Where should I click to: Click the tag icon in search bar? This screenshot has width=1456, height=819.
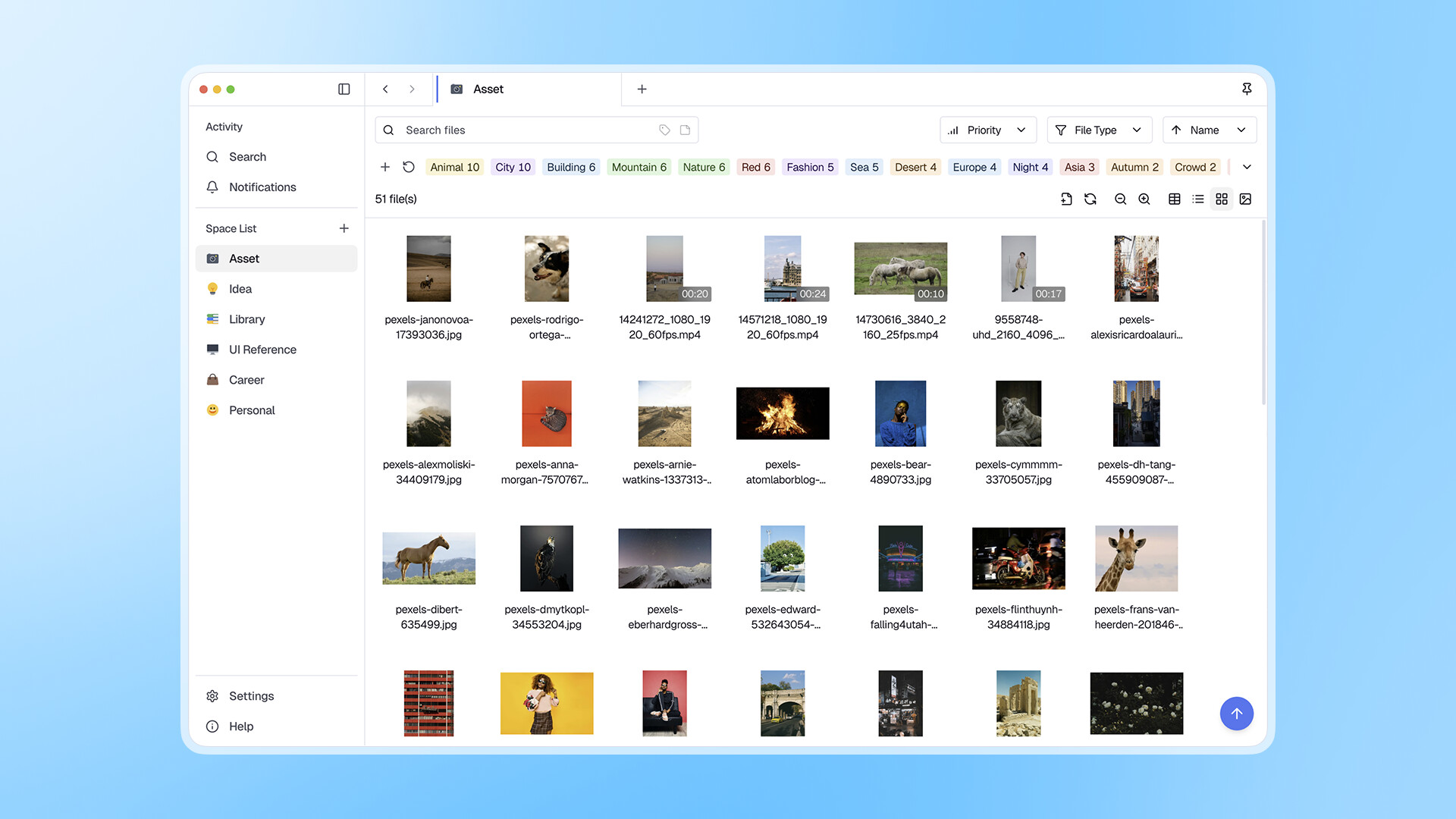[x=664, y=130]
